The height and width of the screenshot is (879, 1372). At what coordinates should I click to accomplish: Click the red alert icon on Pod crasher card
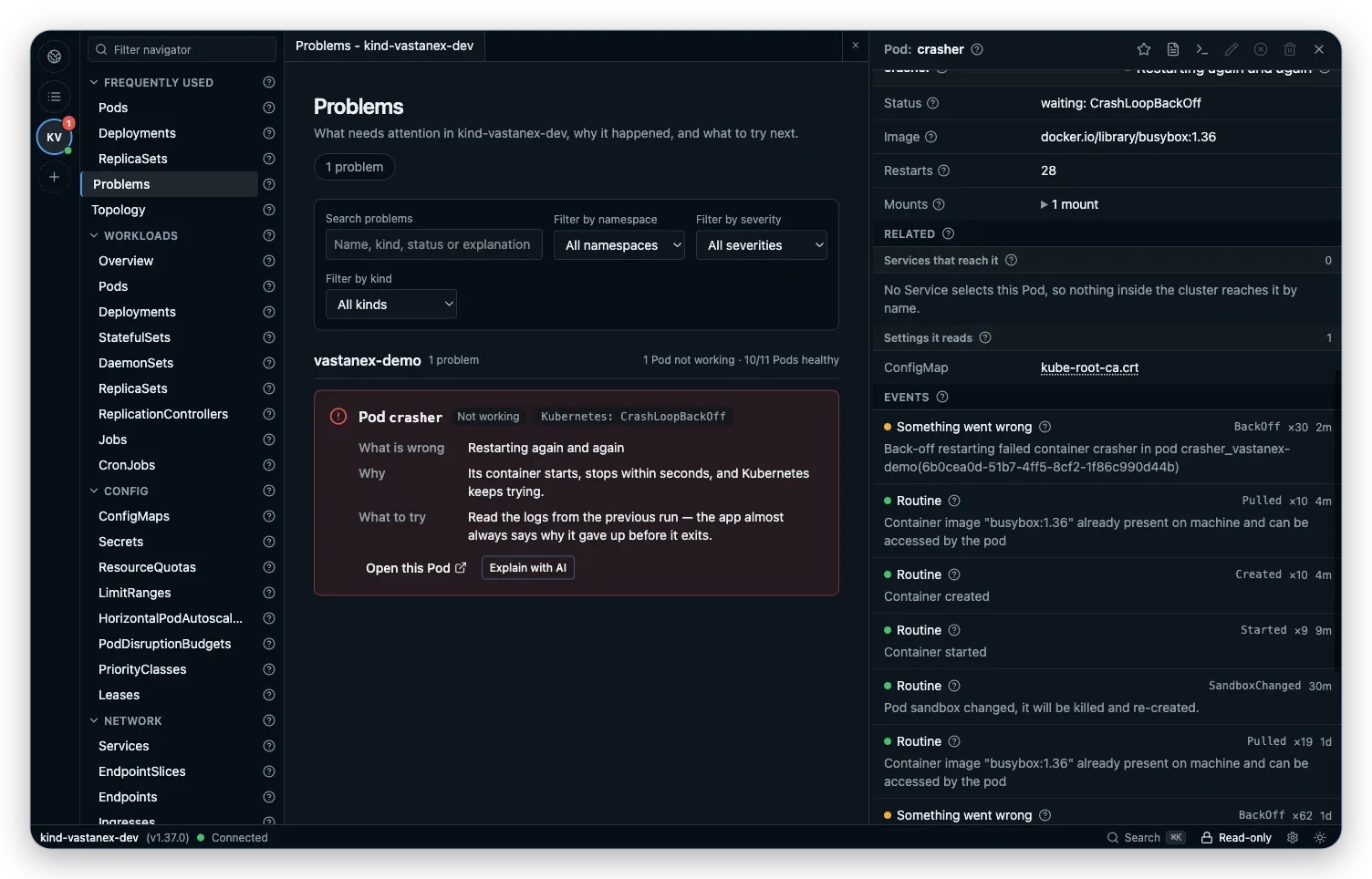338,417
